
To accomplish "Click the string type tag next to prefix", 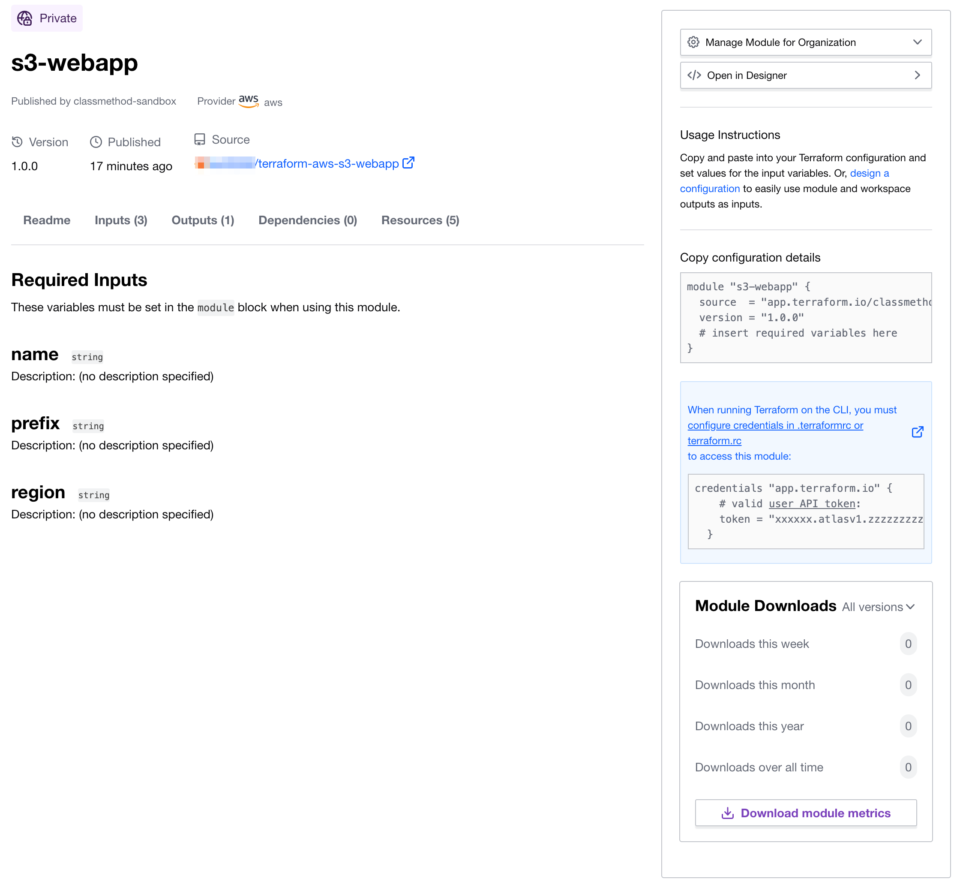I will click(88, 426).
